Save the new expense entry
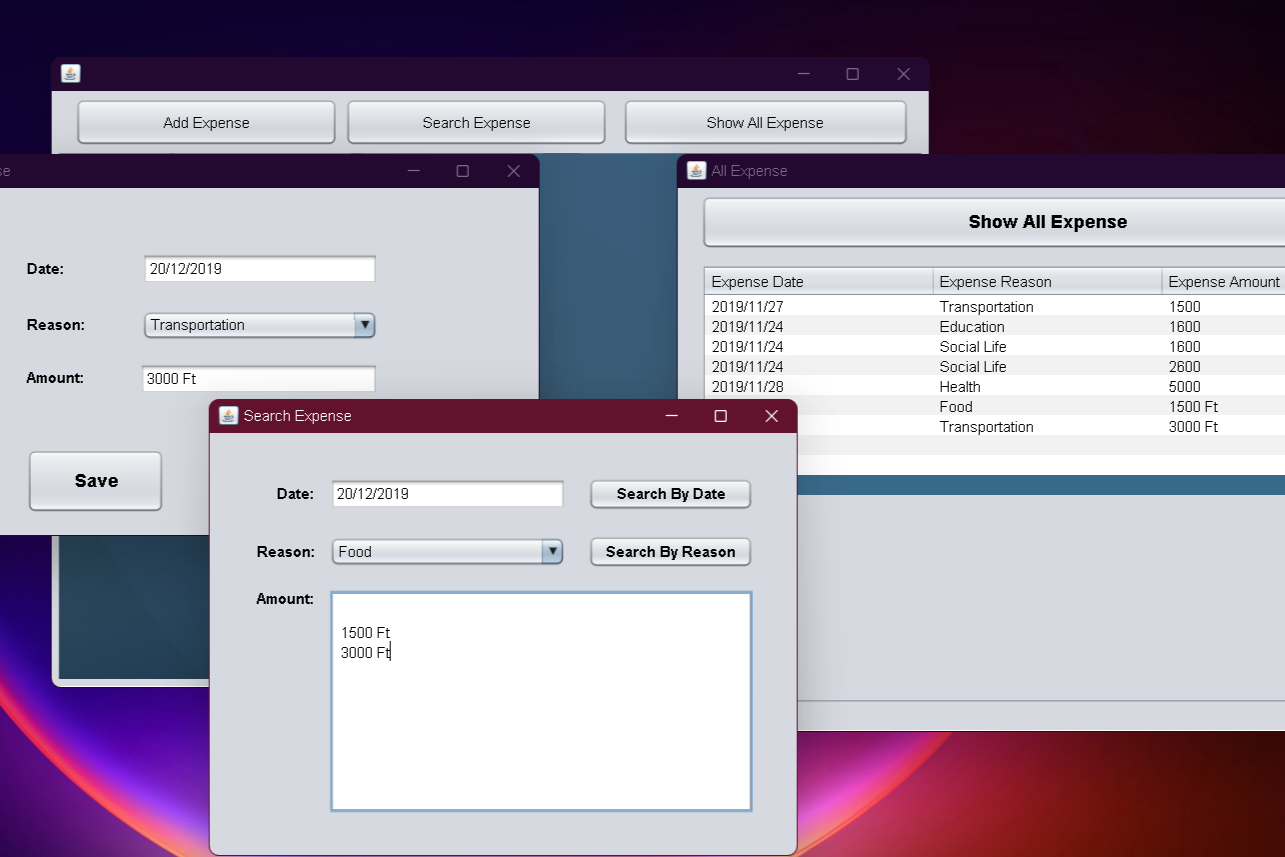 [96, 481]
